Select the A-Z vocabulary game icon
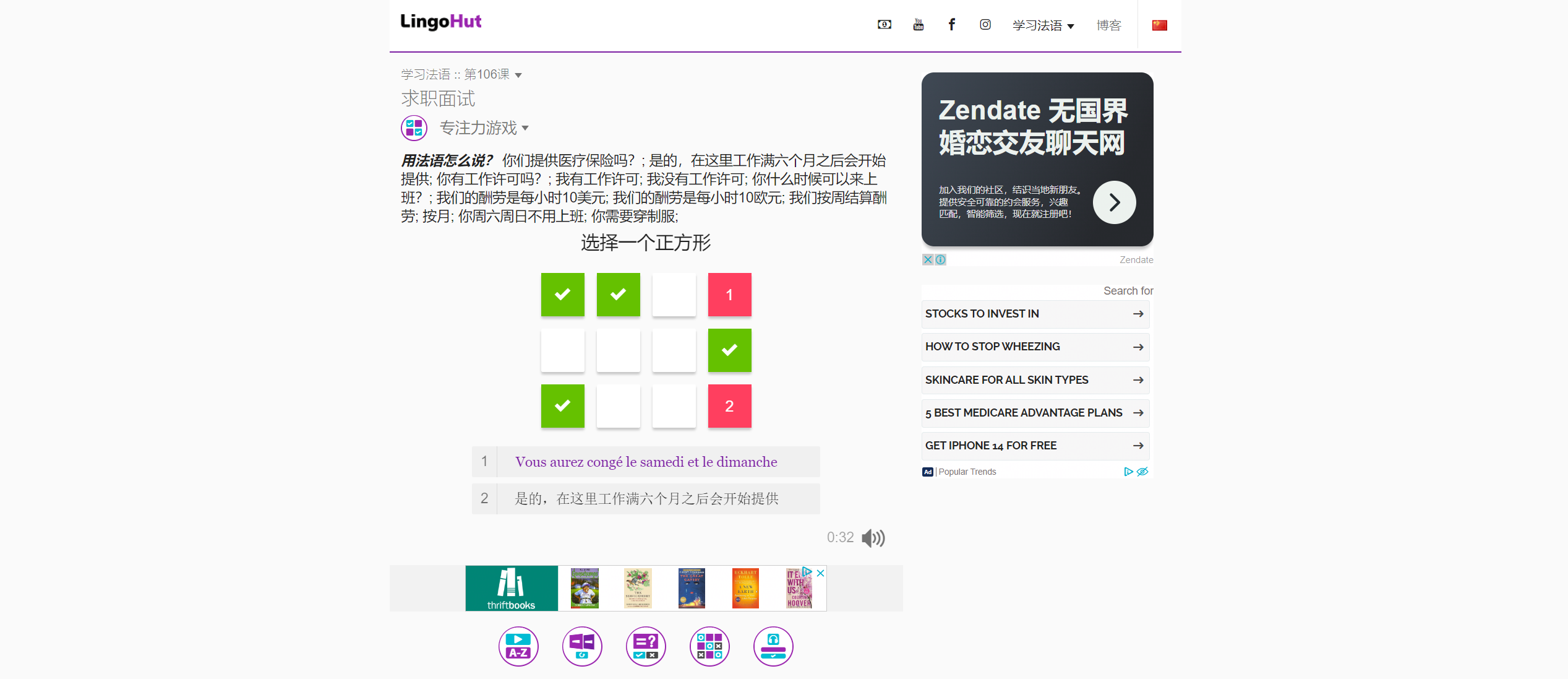The width and height of the screenshot is (1568, 679). [518, 646]
